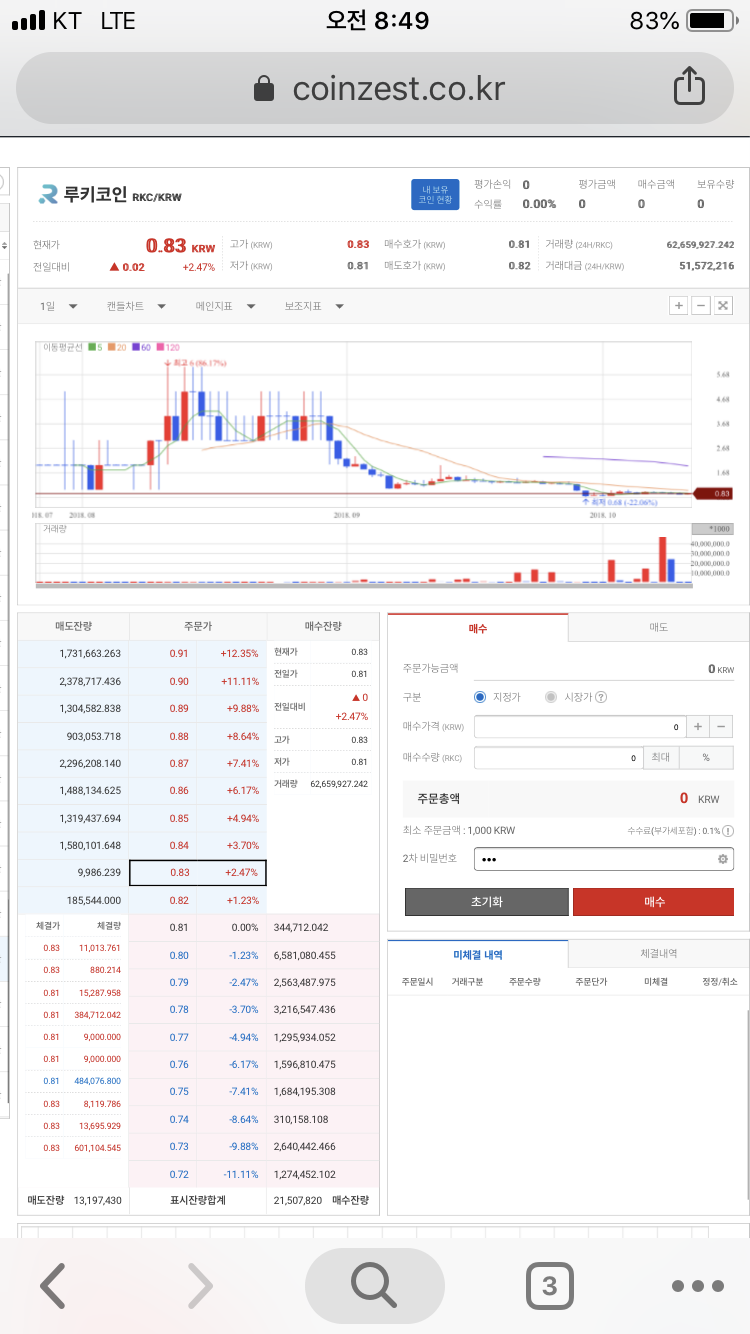Select the 시장가 radio button
750x1334 pixels.
(551, 697)
